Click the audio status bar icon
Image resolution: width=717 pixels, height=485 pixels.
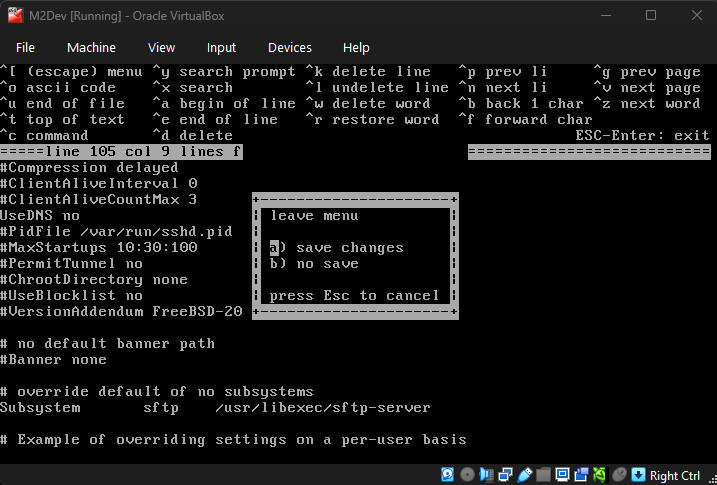[486, 474]
